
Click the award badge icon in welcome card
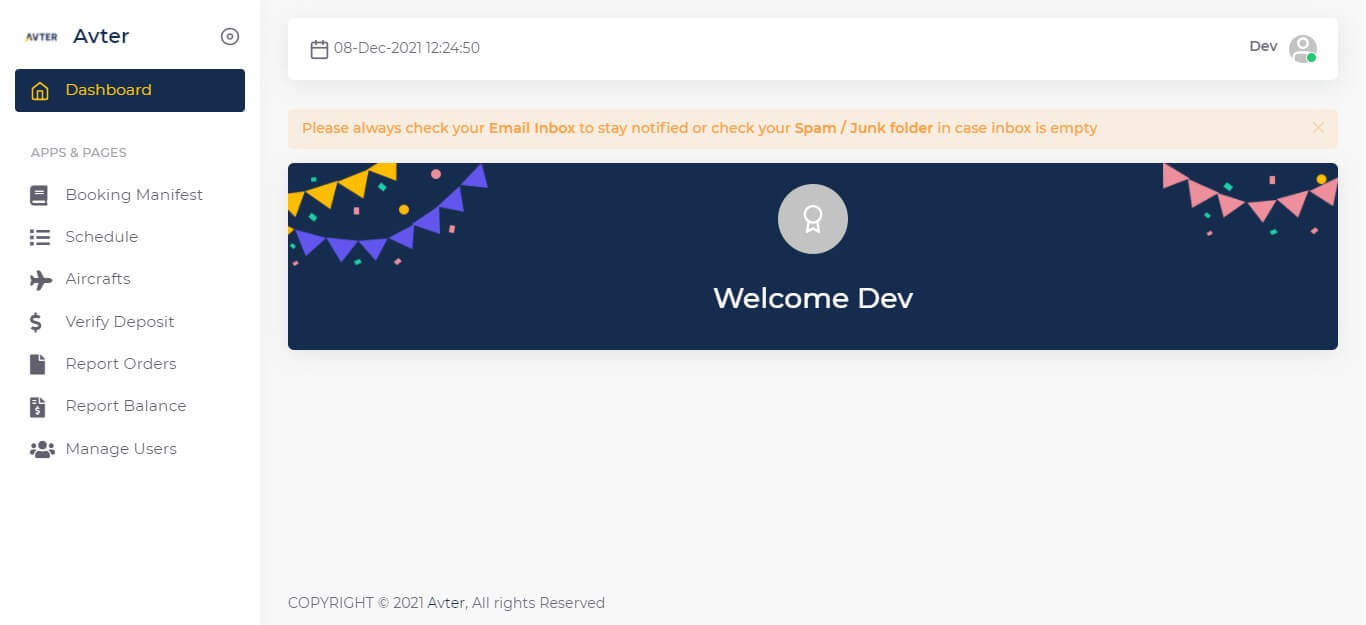pos(813,219)
